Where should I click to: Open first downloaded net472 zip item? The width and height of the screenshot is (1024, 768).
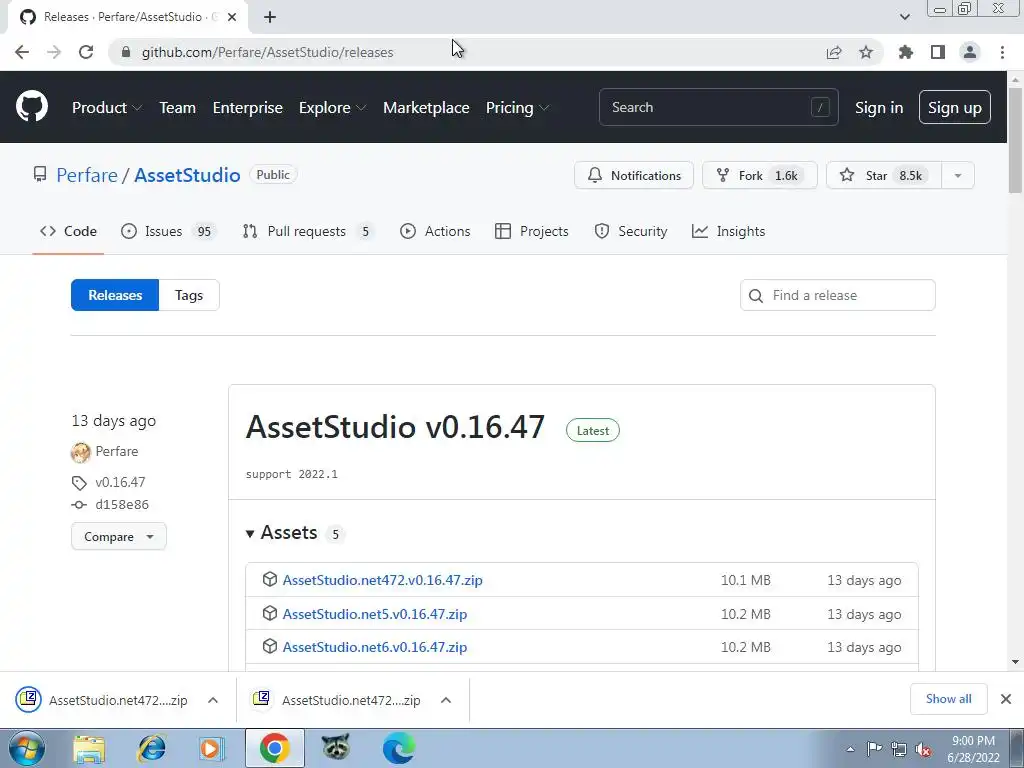[x=102, y=700]
